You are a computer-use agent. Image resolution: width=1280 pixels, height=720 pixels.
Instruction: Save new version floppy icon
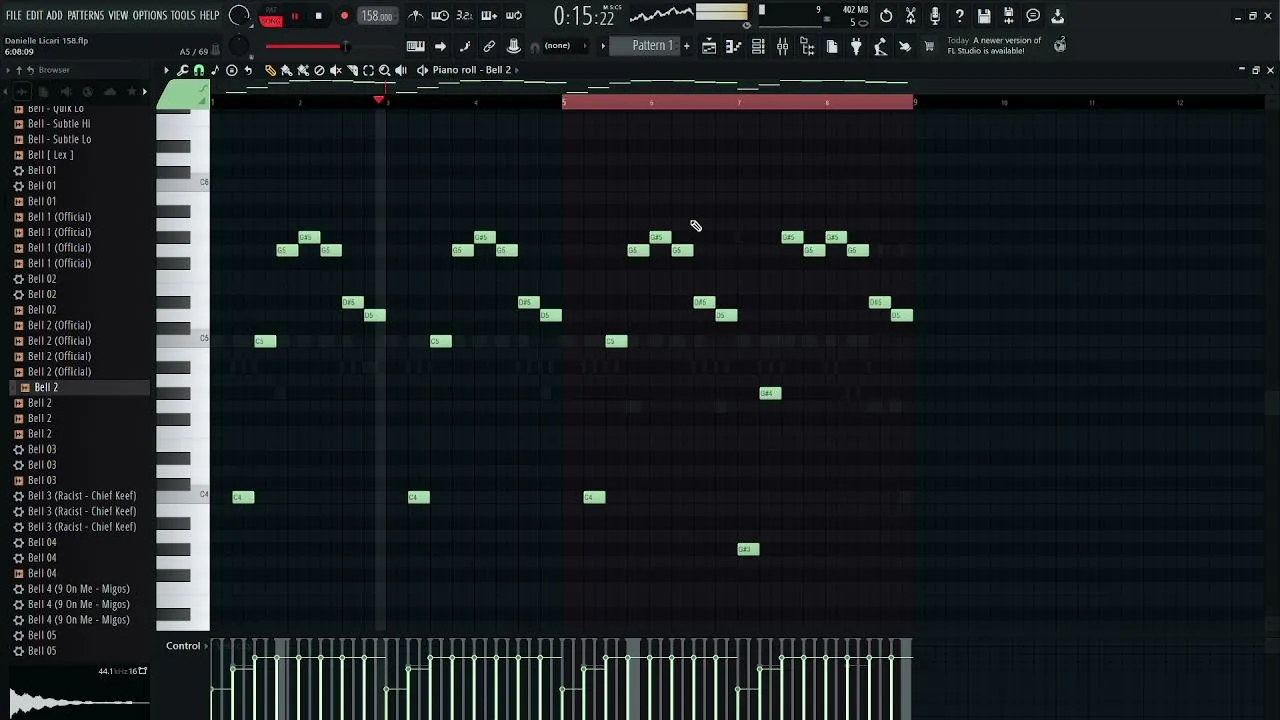tap(1009, 16)
